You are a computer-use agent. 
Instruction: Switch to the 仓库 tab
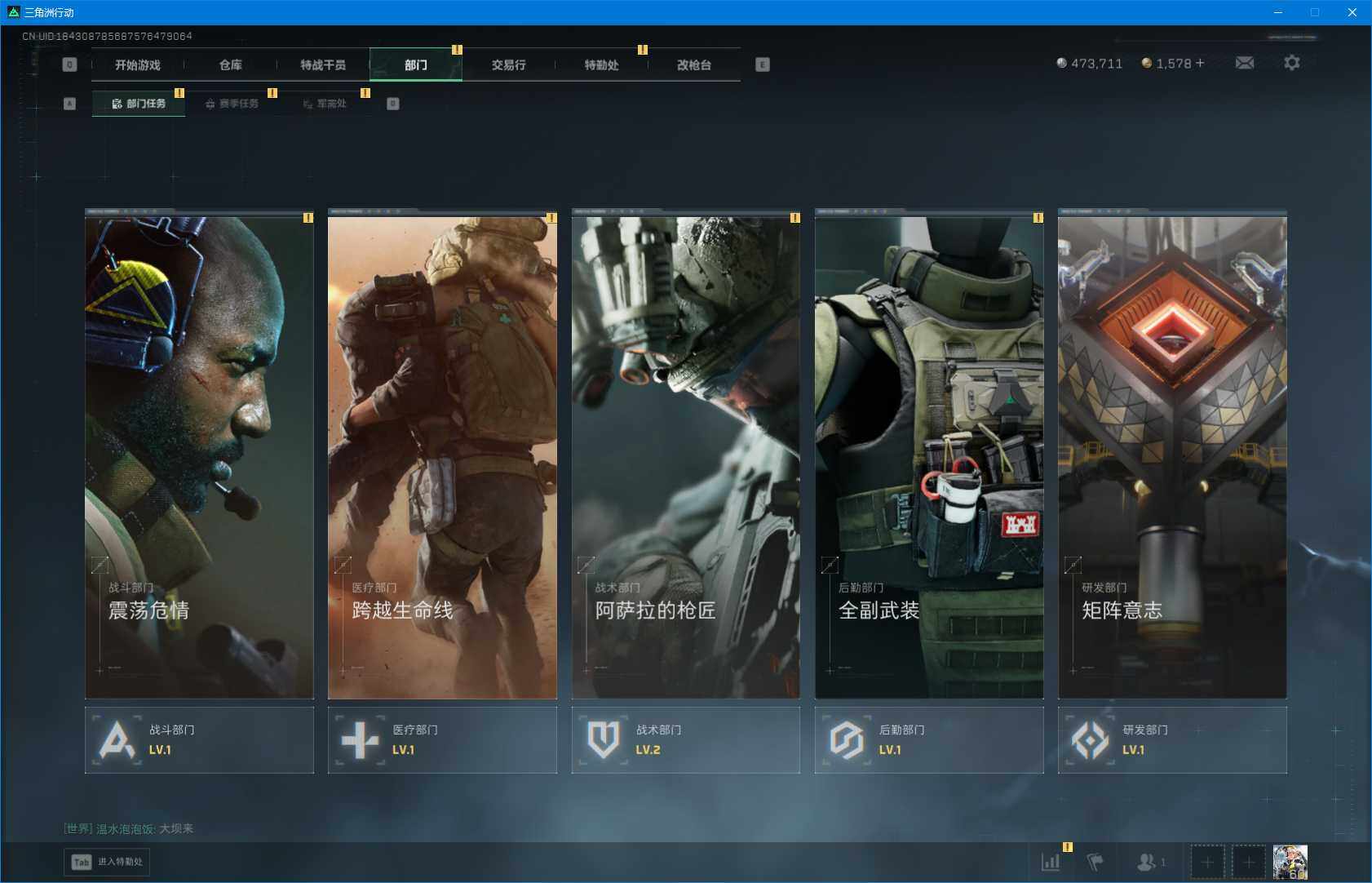click(x=230, y=64)
